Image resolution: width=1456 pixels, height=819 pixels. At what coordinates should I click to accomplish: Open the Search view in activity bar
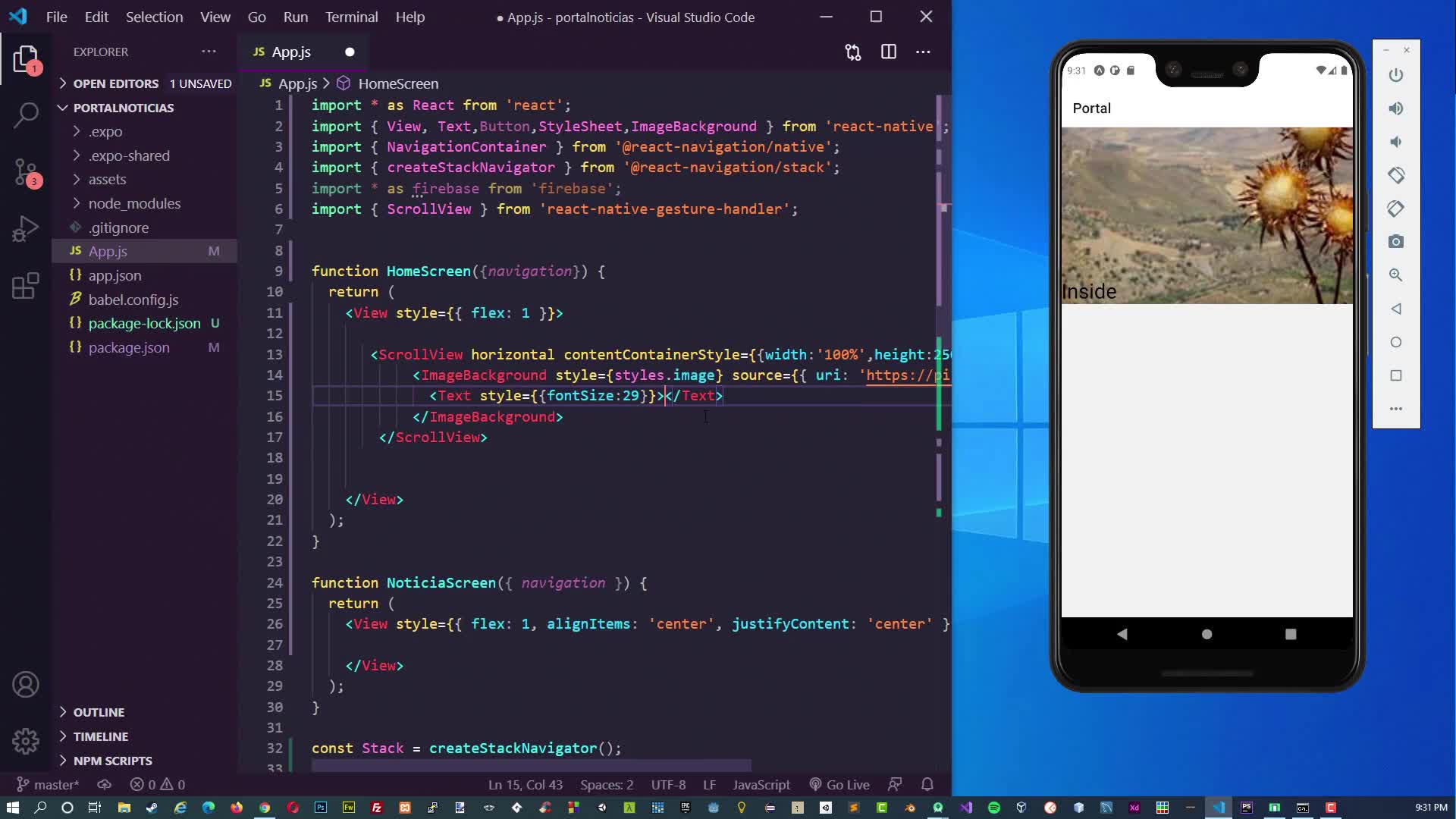[26, 115]
